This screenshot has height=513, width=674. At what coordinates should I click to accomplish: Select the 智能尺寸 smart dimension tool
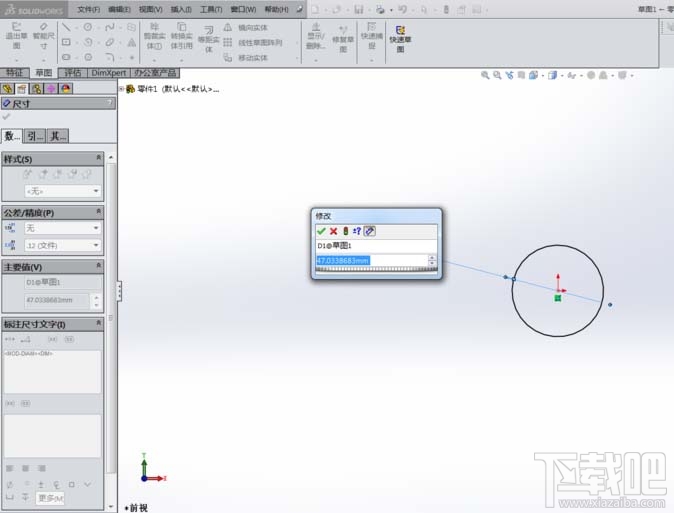44,36
